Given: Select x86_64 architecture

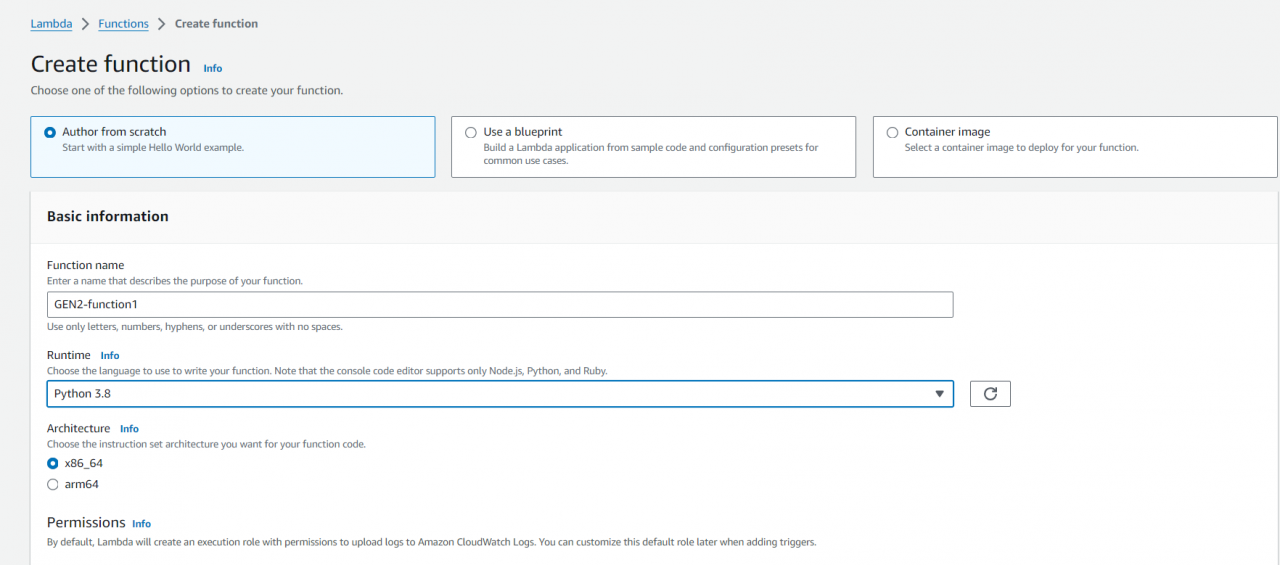Looking at the screenshot, I should [x=53, y=464].
